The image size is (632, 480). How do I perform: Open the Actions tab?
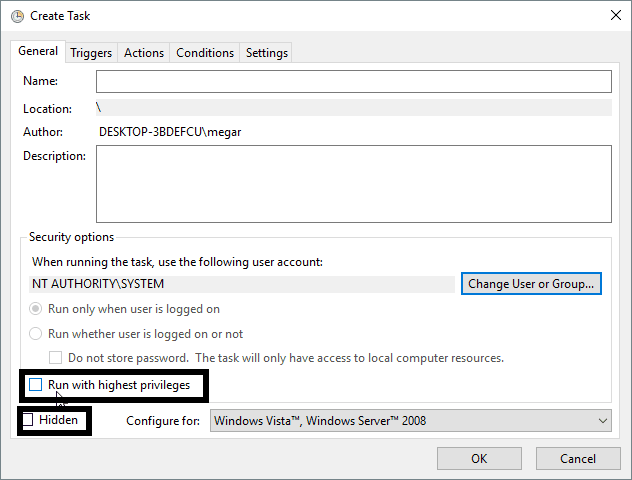click(x=143, y=53)
